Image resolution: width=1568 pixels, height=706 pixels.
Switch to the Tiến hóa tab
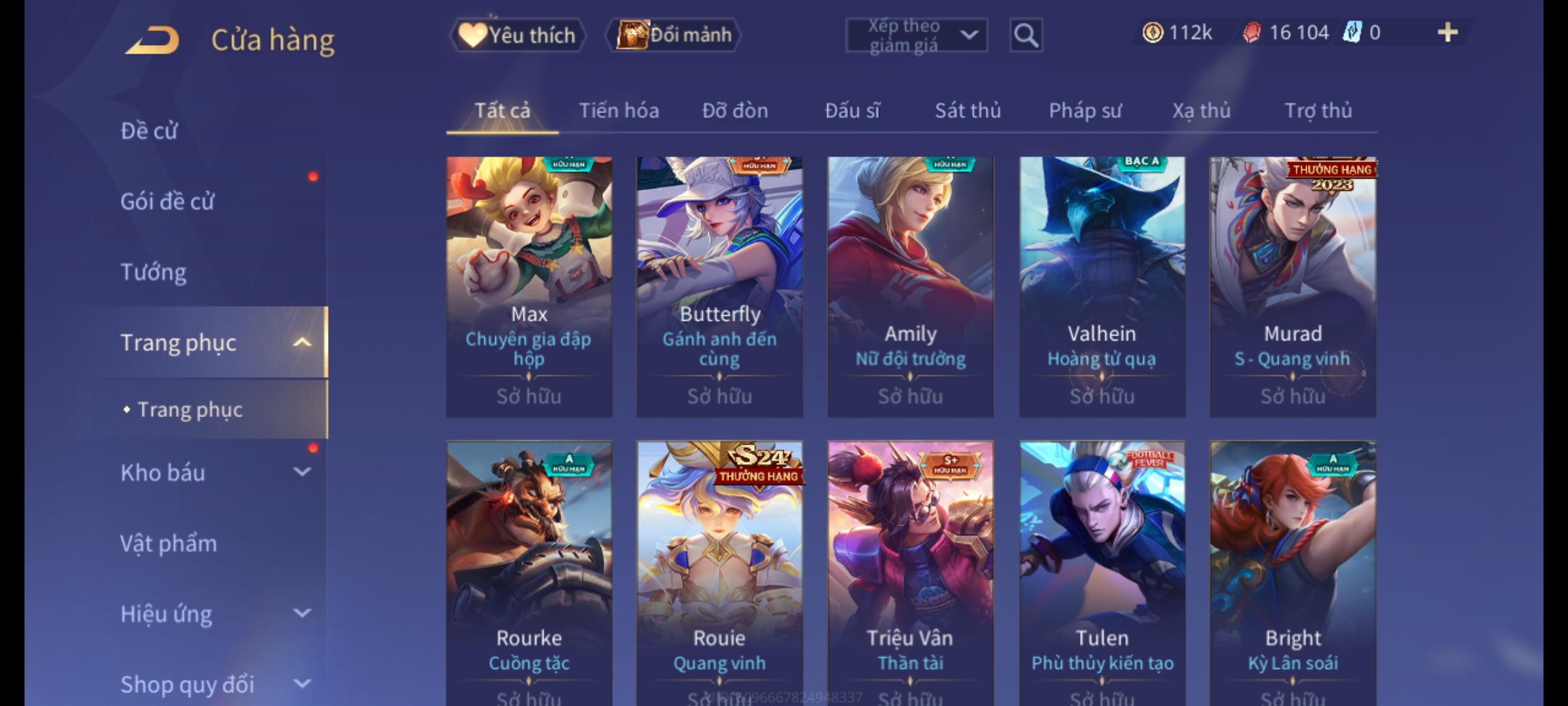[619, 110]
